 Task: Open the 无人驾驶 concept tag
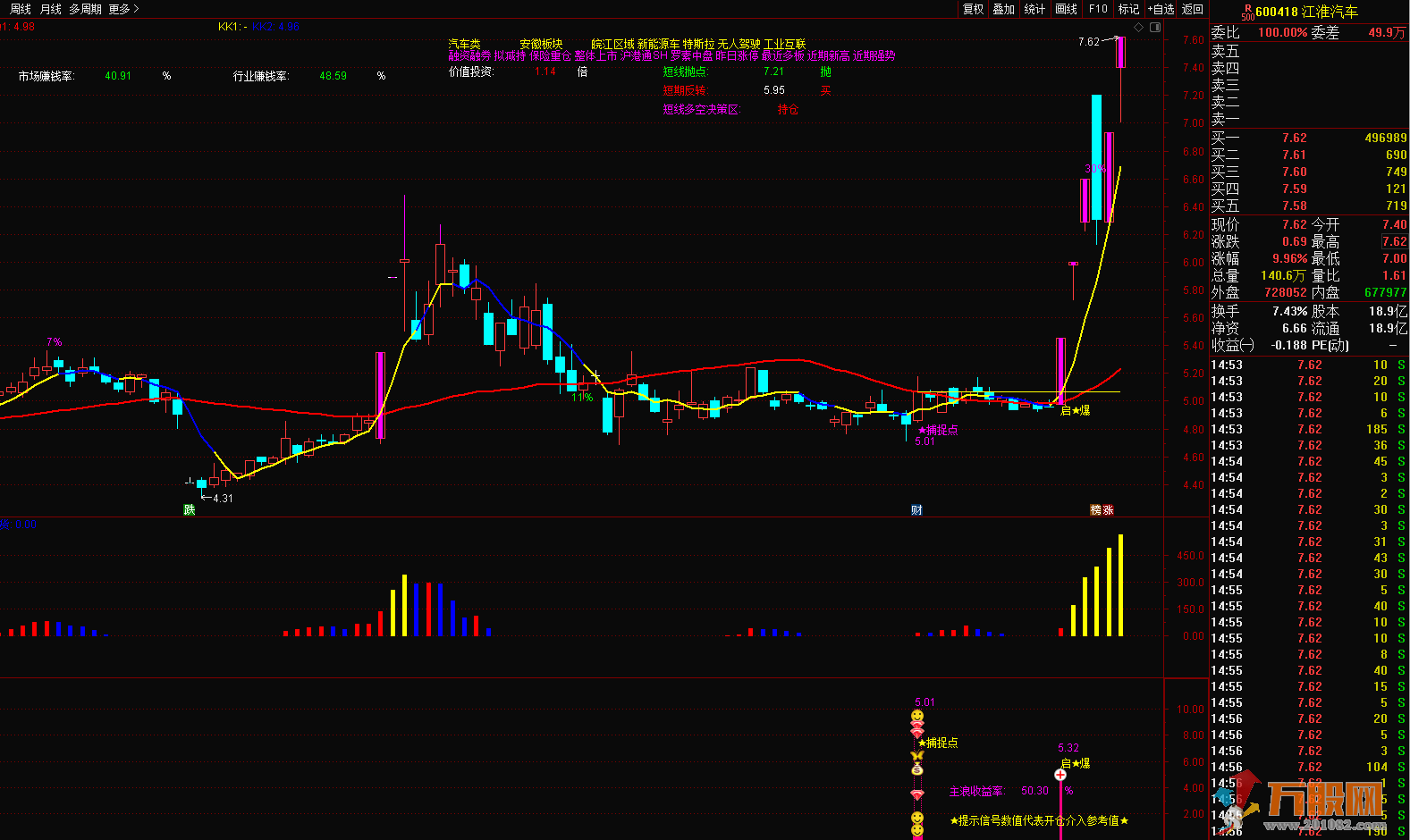click(739, 44)
